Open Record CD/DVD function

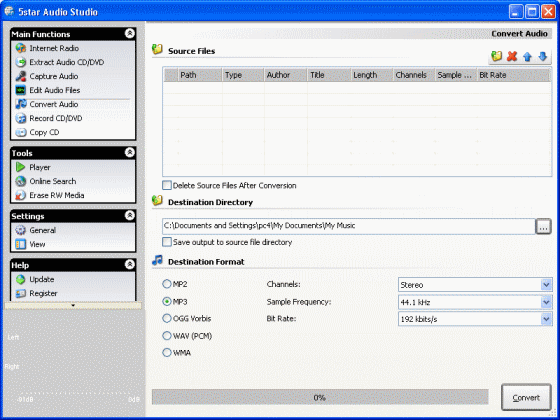coord(56,118)
